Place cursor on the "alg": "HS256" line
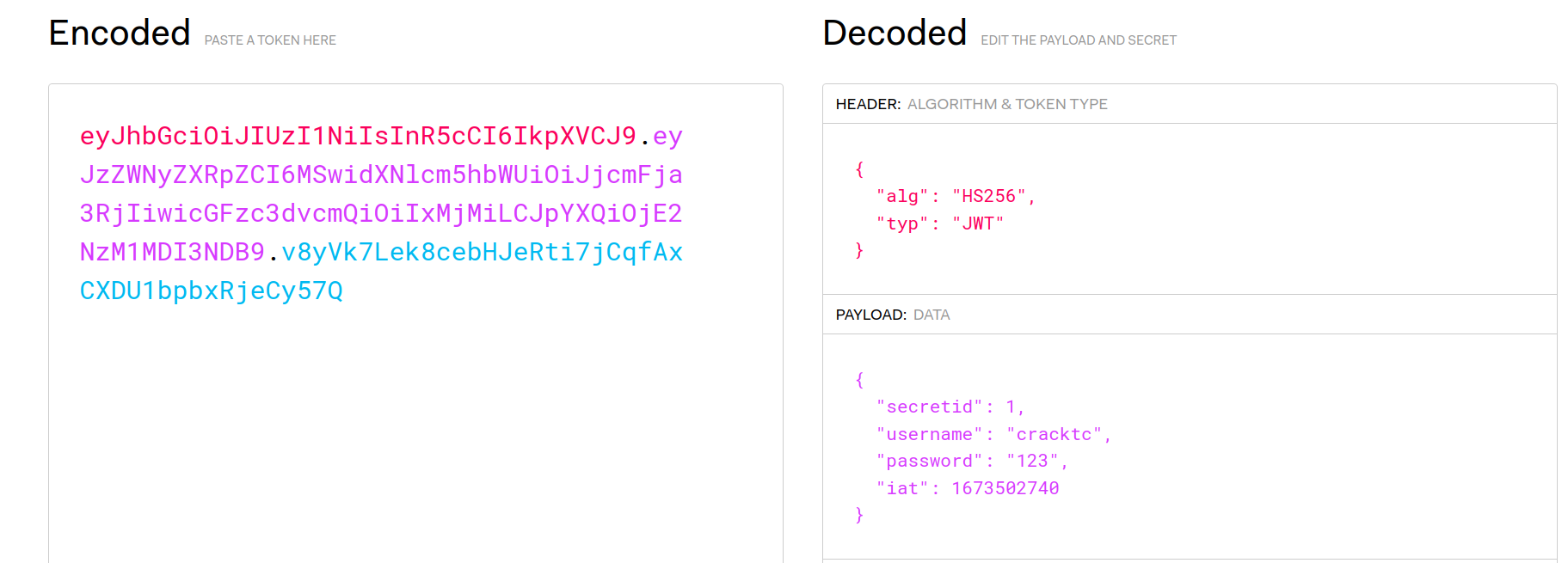 pos(955,197)
